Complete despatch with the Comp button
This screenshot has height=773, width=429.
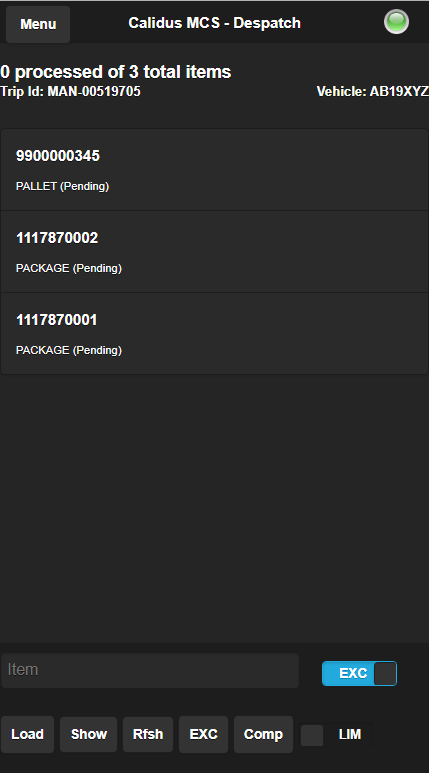(x=263, y=735)
